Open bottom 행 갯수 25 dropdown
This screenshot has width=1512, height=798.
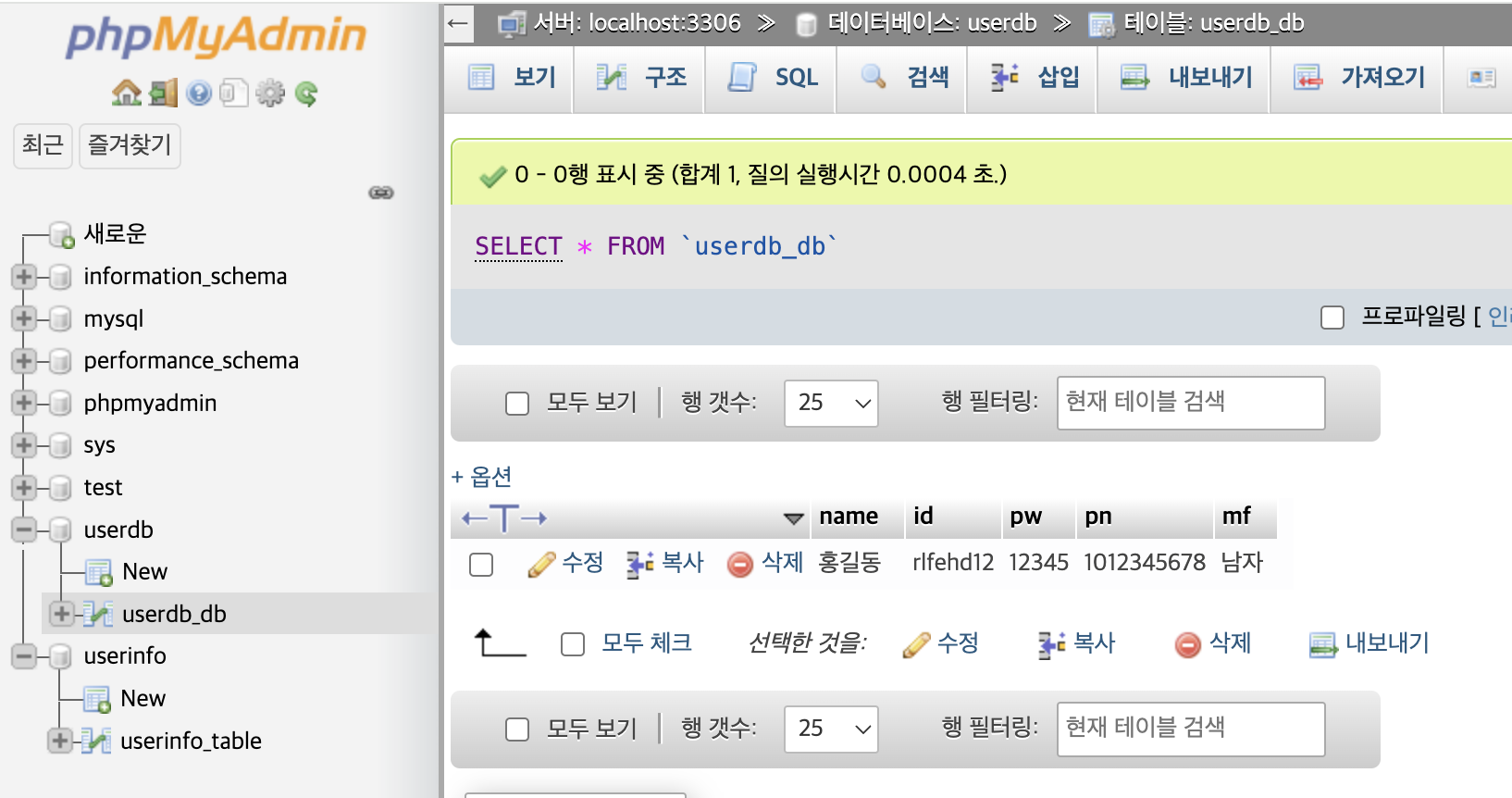click(x=831, y=729)
